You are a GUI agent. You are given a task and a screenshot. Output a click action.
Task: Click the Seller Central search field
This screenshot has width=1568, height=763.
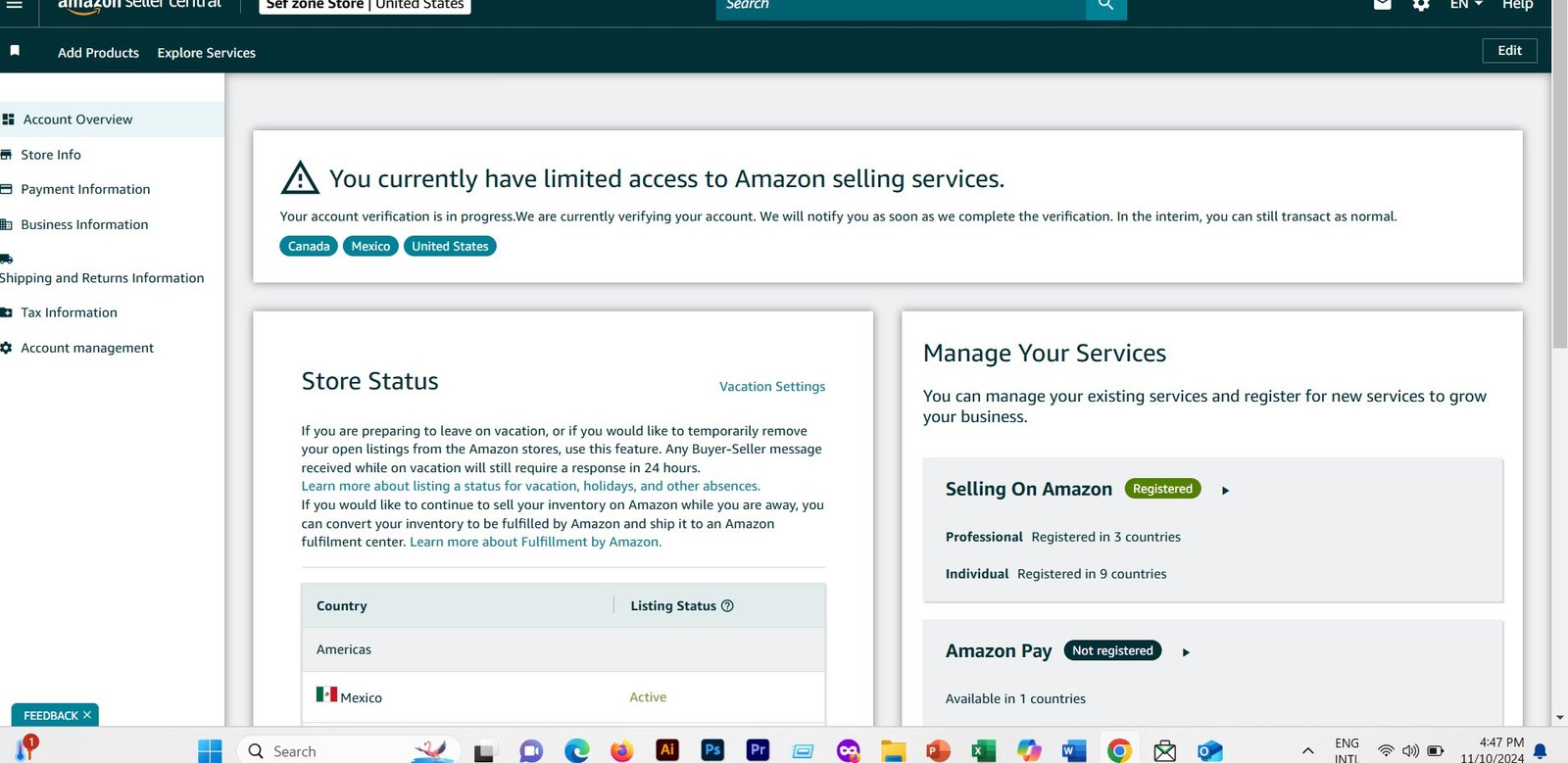tap(902, 6)
